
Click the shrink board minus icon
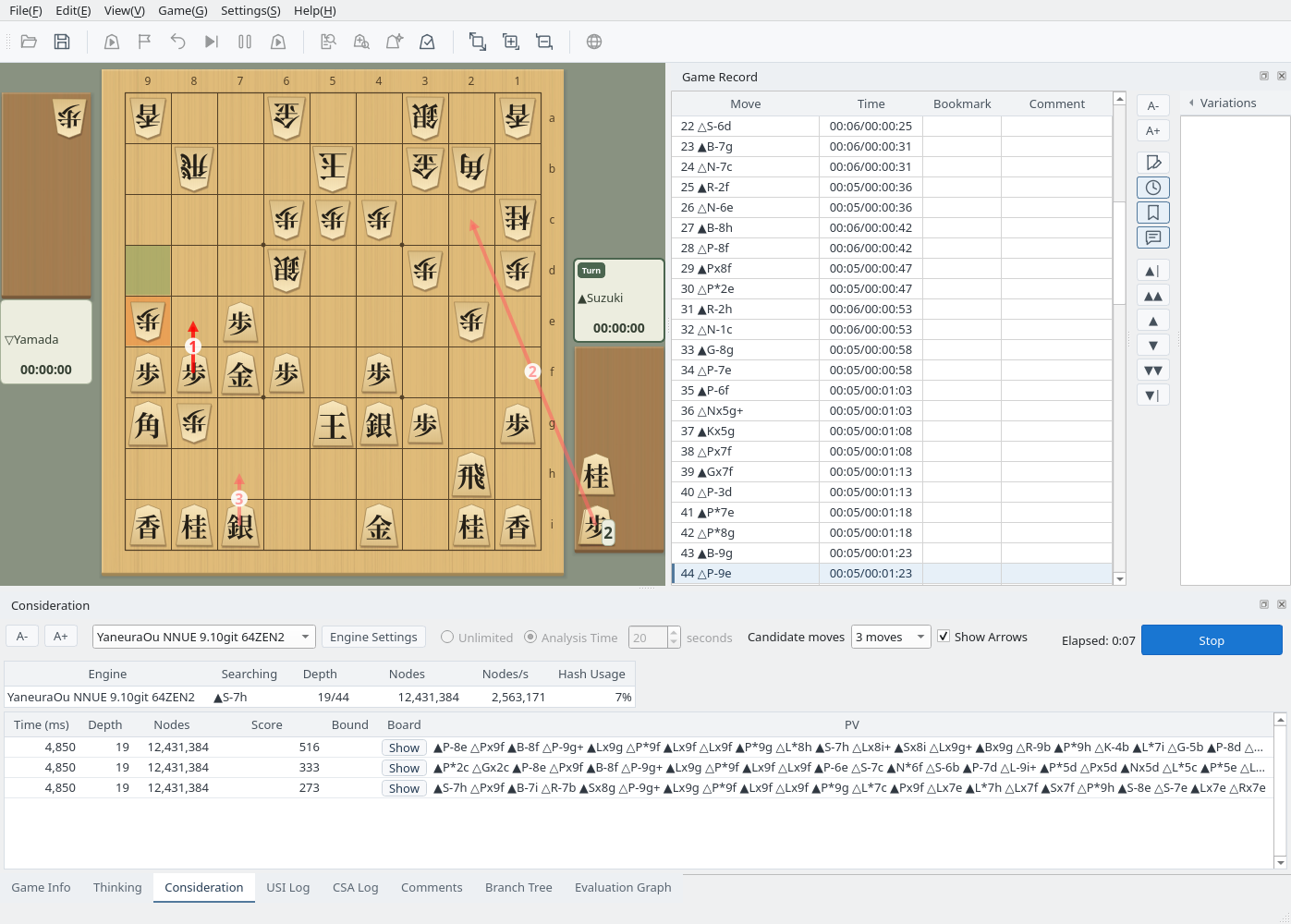(x=544, y=42)
